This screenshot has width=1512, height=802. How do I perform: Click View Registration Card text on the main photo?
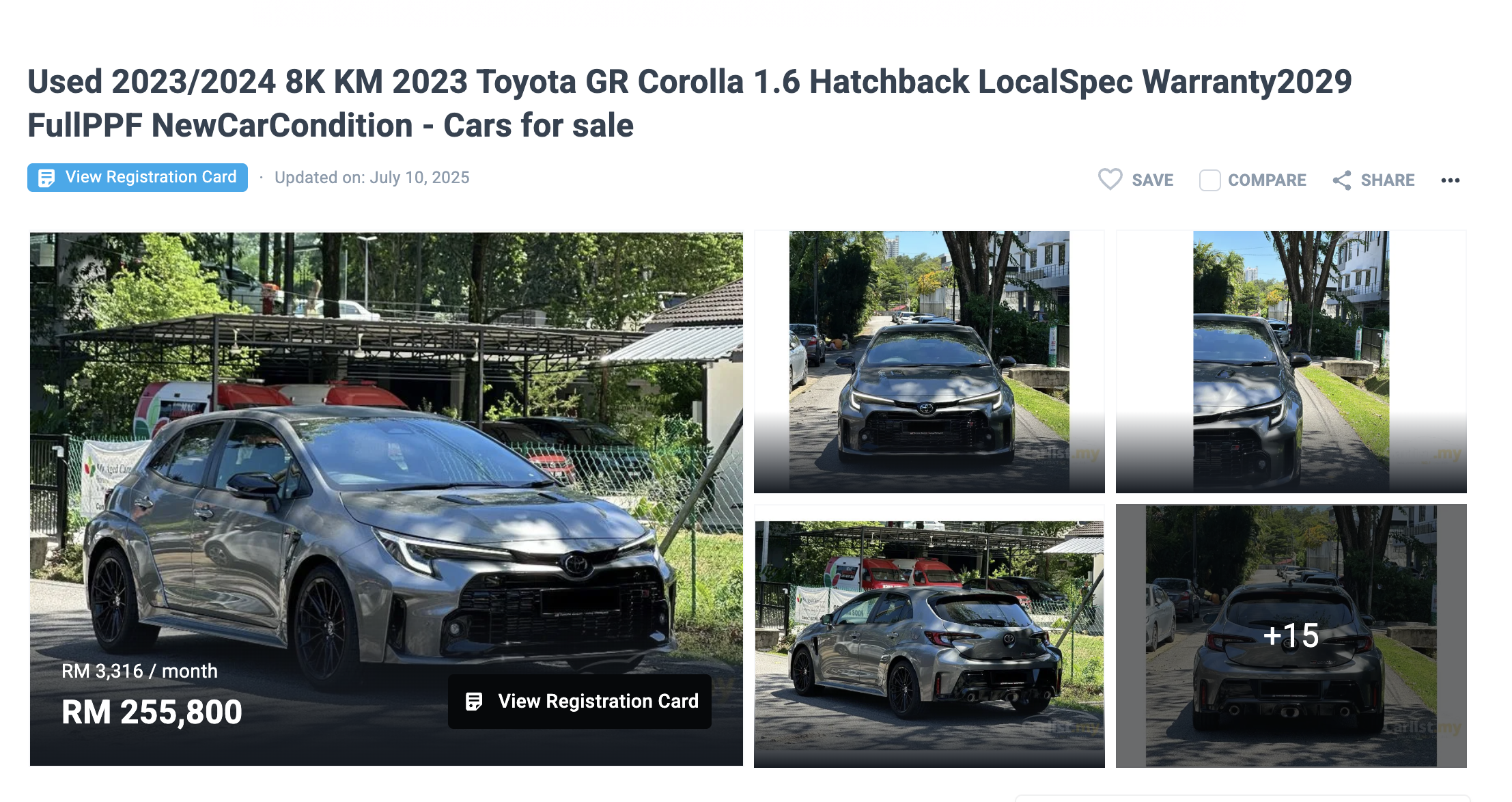click(598, 701)
